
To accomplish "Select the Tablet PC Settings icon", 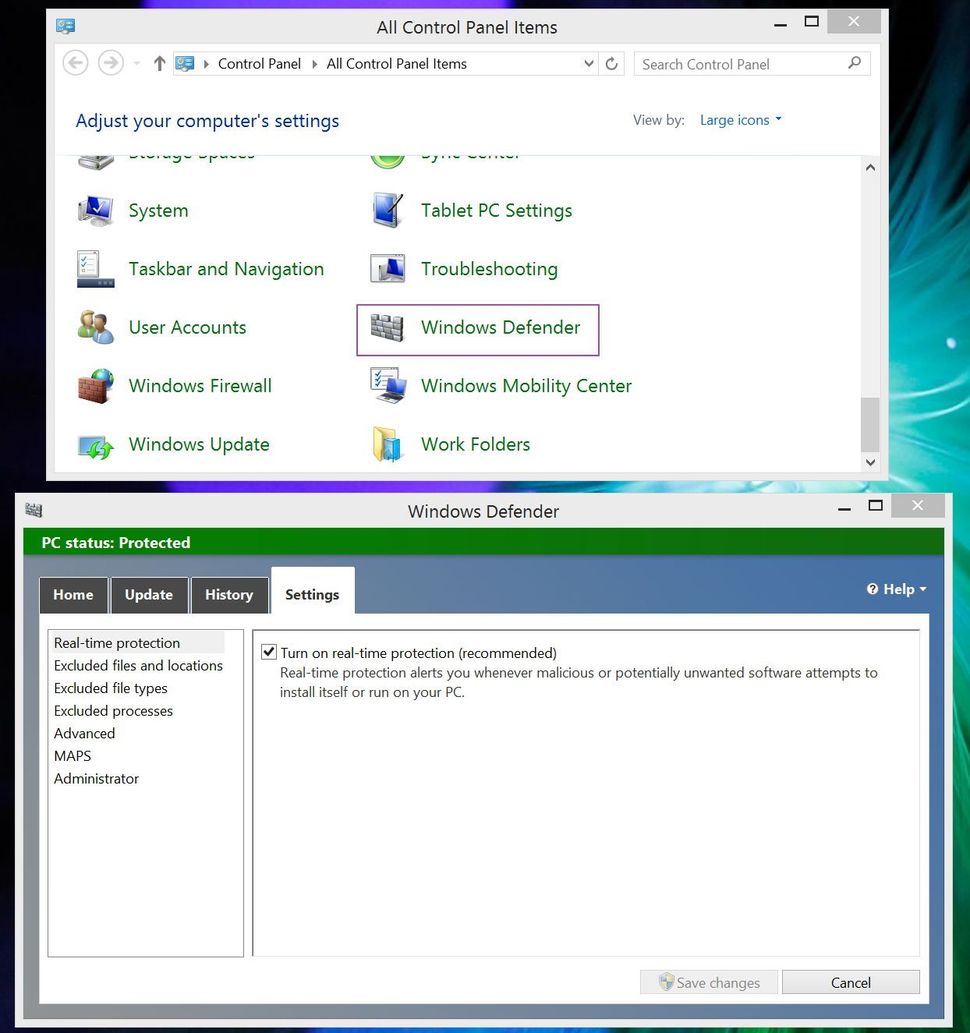I will 497,211.
